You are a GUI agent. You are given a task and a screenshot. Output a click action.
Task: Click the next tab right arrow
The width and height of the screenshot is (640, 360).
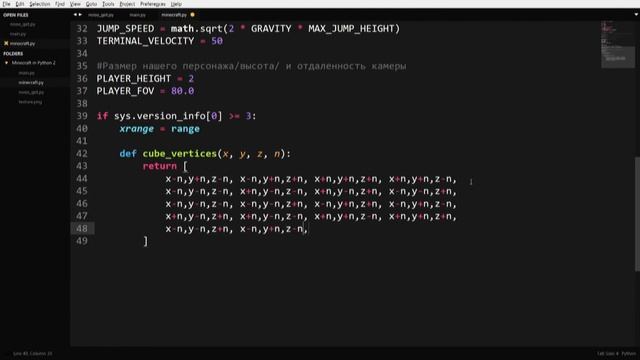coord(80,15)
